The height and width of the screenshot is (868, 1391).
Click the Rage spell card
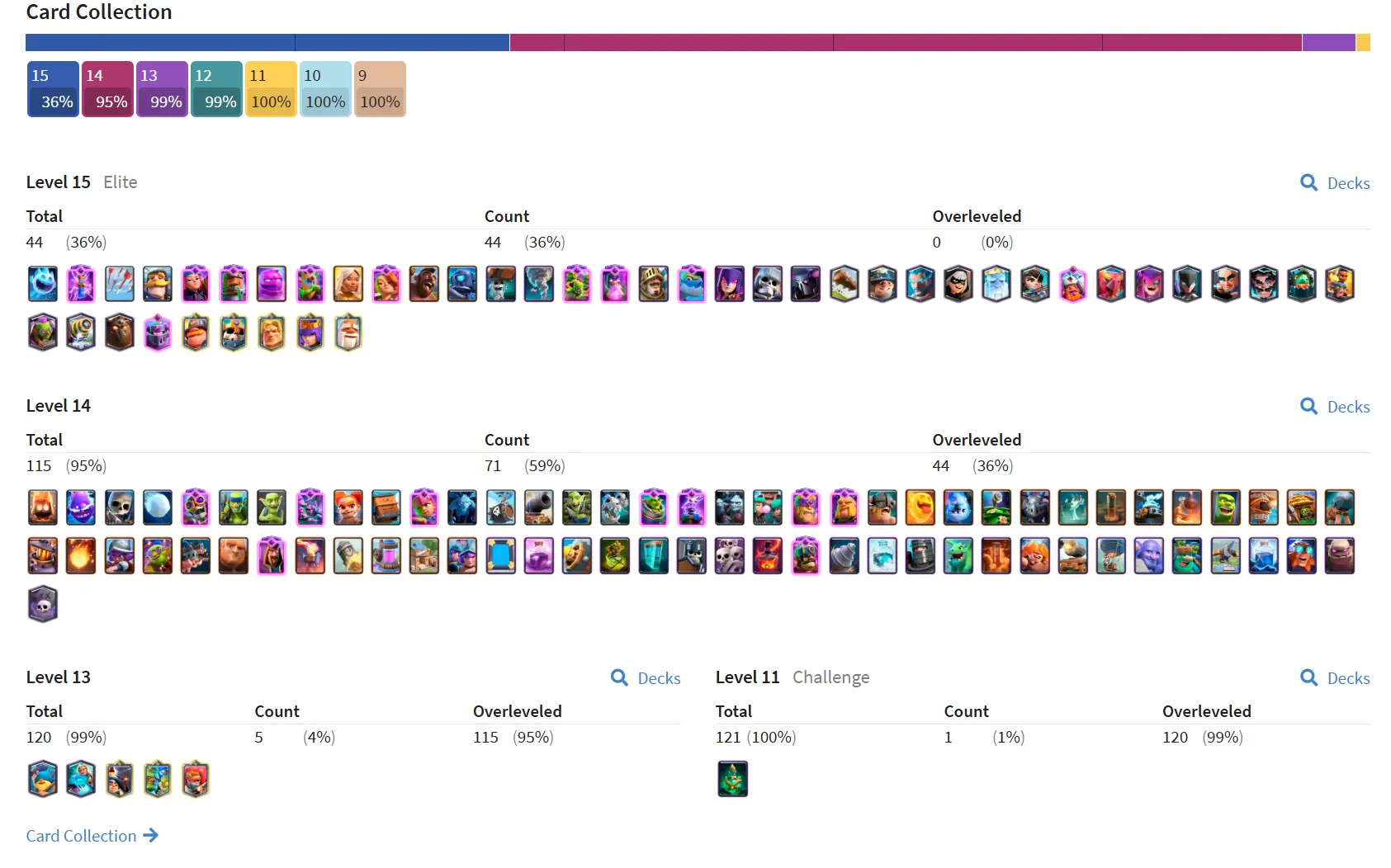point(539,555)
